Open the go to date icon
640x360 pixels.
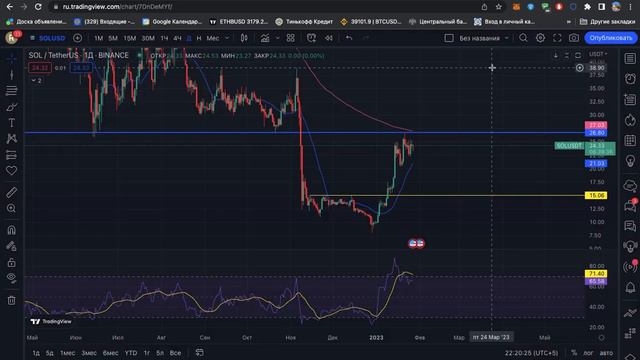point(200,353)
